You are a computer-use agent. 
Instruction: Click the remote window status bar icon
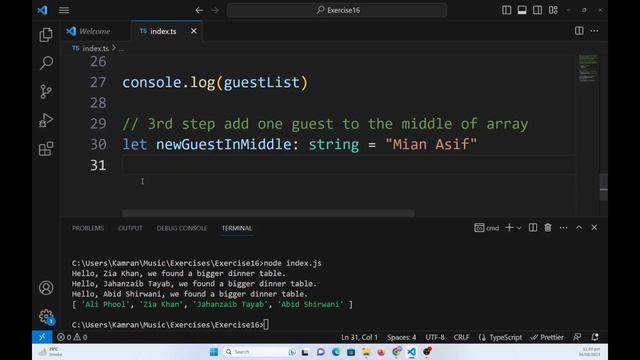coord(42,337)
